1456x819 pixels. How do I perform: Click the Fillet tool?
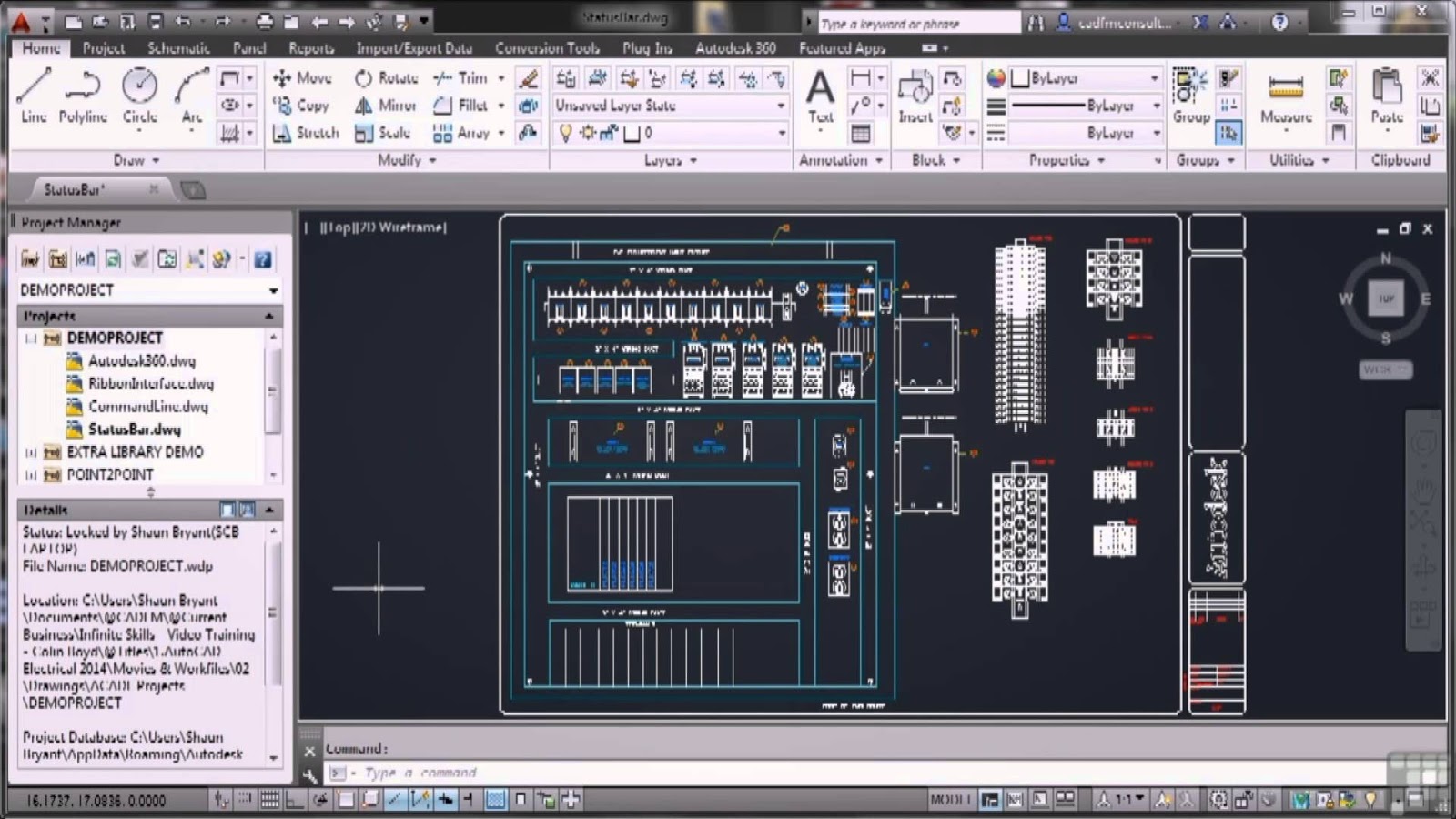pos(460,106)
